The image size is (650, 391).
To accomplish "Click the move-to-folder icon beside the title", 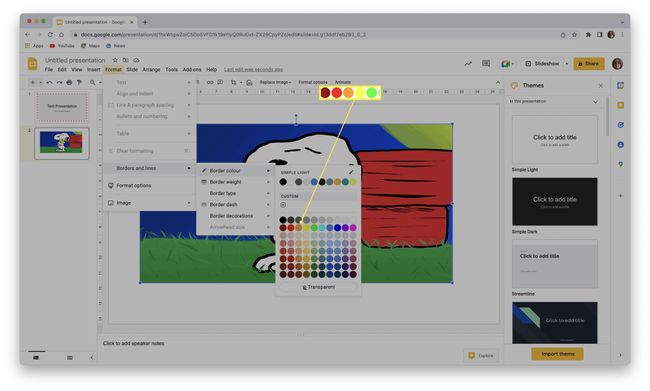I will 126,60.
